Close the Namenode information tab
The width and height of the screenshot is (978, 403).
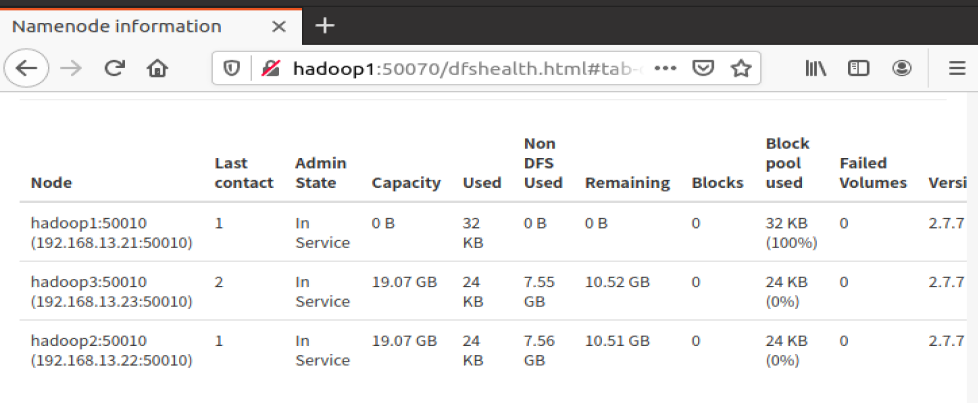280,26
